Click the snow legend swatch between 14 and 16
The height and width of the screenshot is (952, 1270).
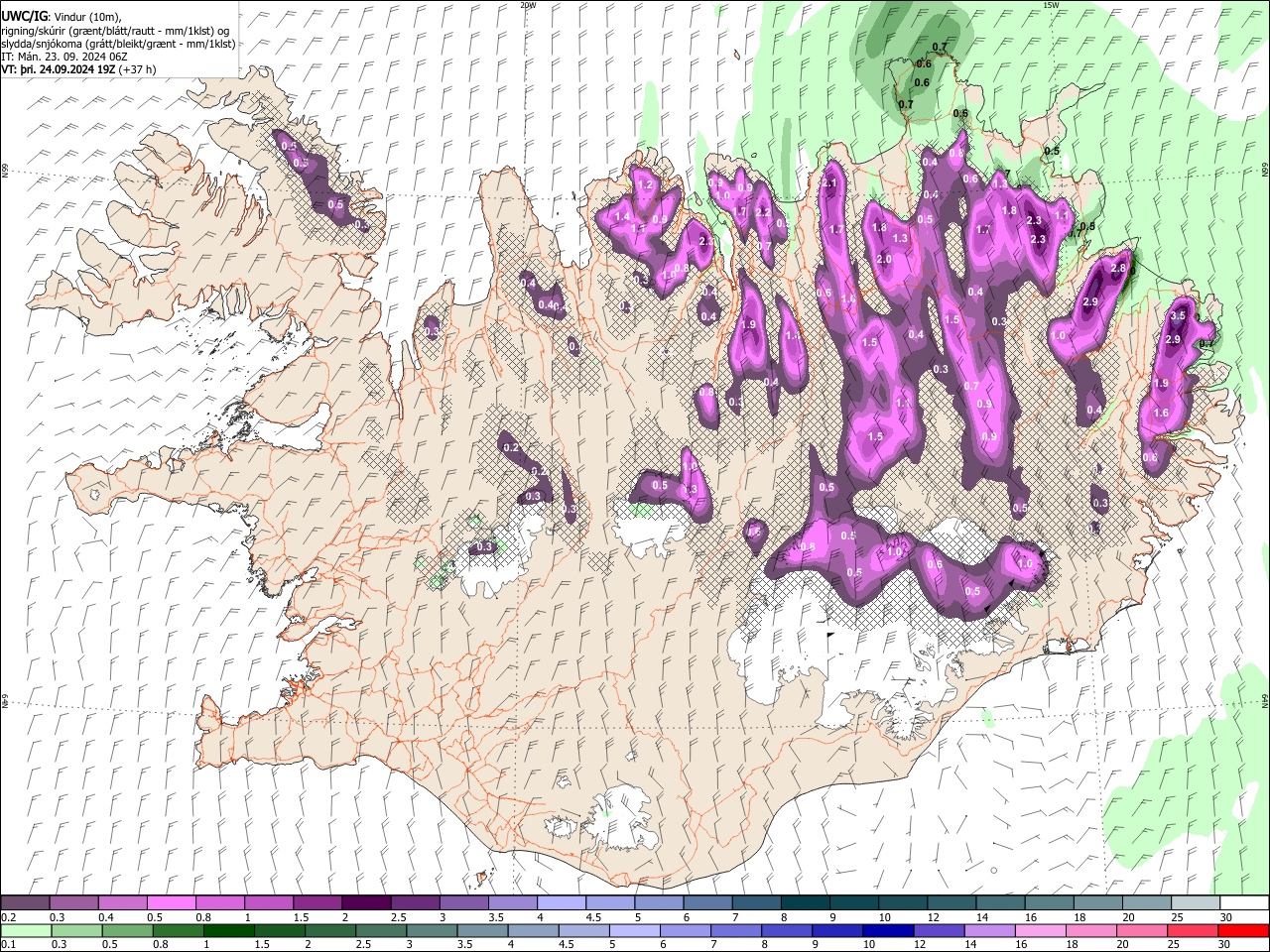point(1000,902)
